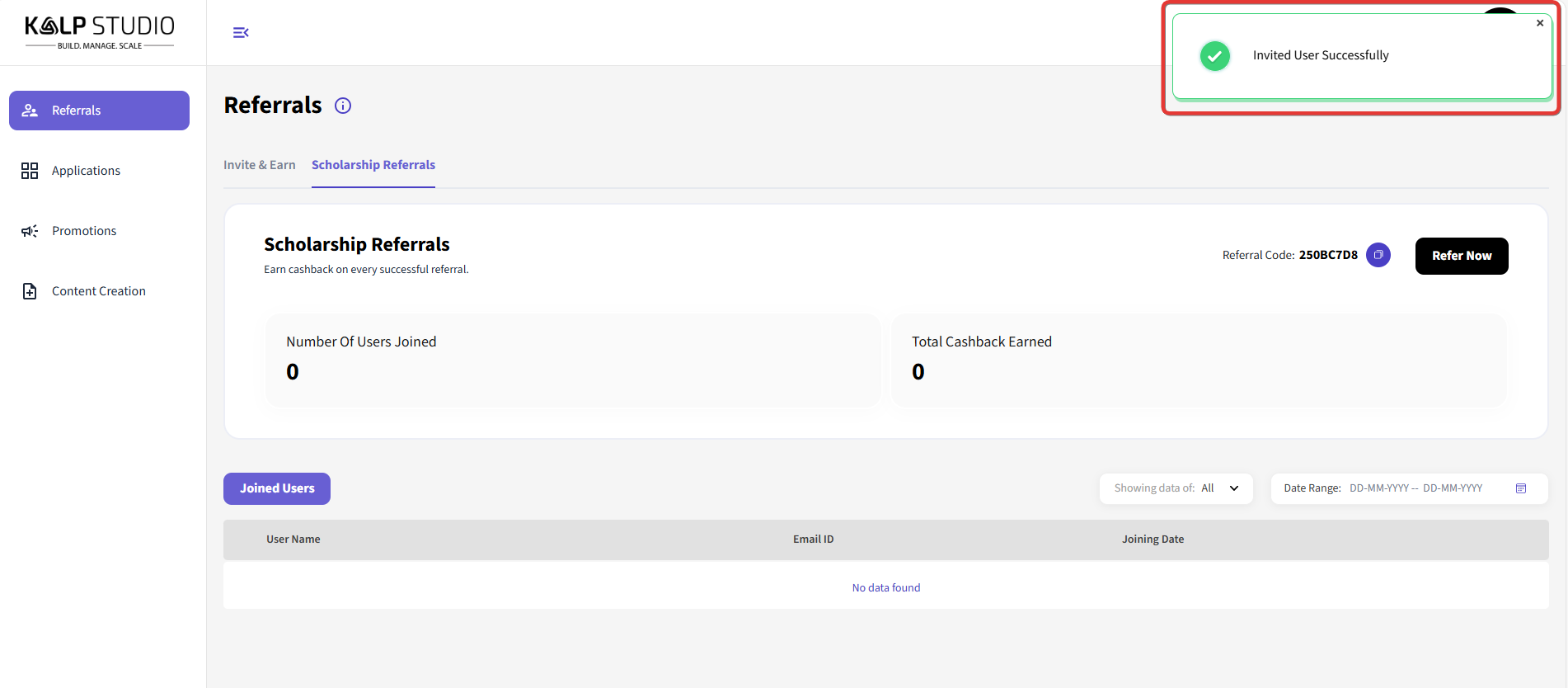This screenshot has width=1568, height=688.
Task: Click the Joined Users button
Action: (x=277, y=488)
